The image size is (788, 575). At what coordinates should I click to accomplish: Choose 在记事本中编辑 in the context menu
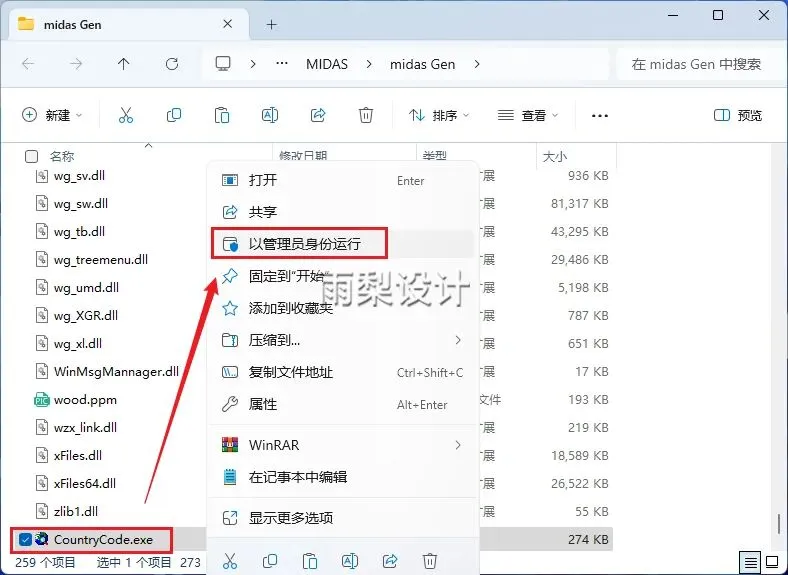point(343,477)
